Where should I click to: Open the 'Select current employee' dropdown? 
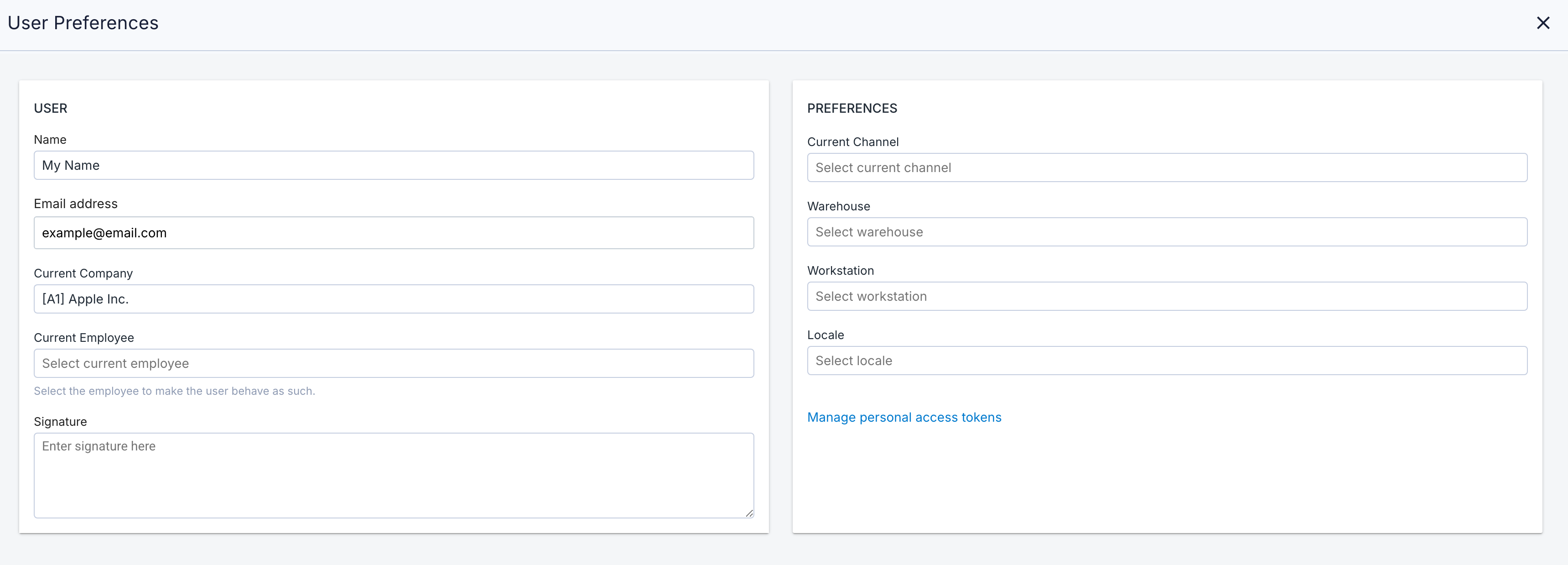click(x=393, y=363)
